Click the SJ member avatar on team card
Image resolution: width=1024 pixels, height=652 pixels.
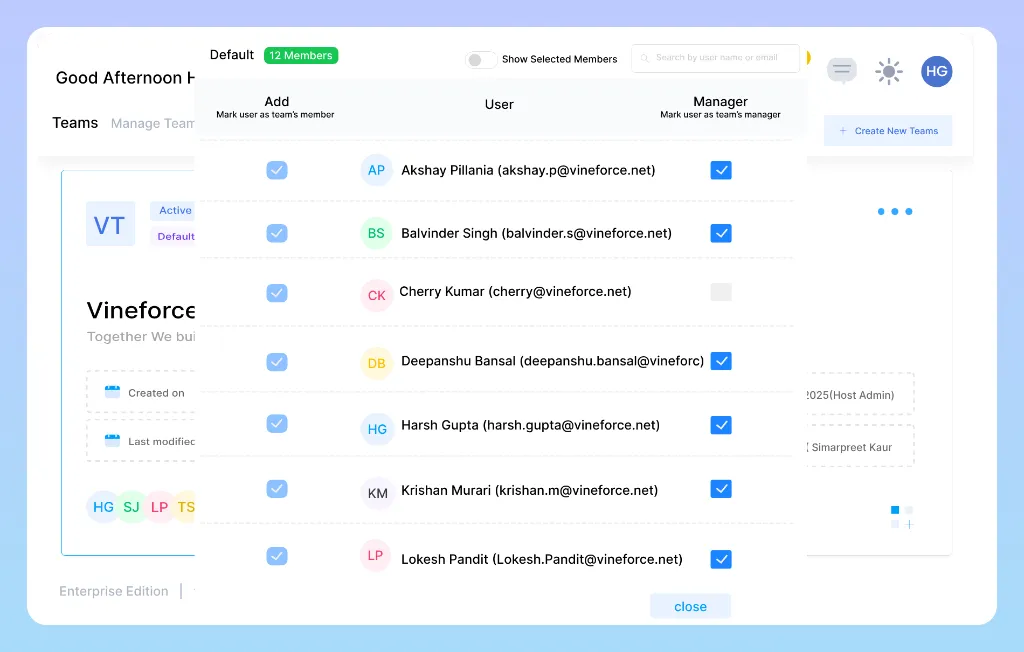click(131, 507)
